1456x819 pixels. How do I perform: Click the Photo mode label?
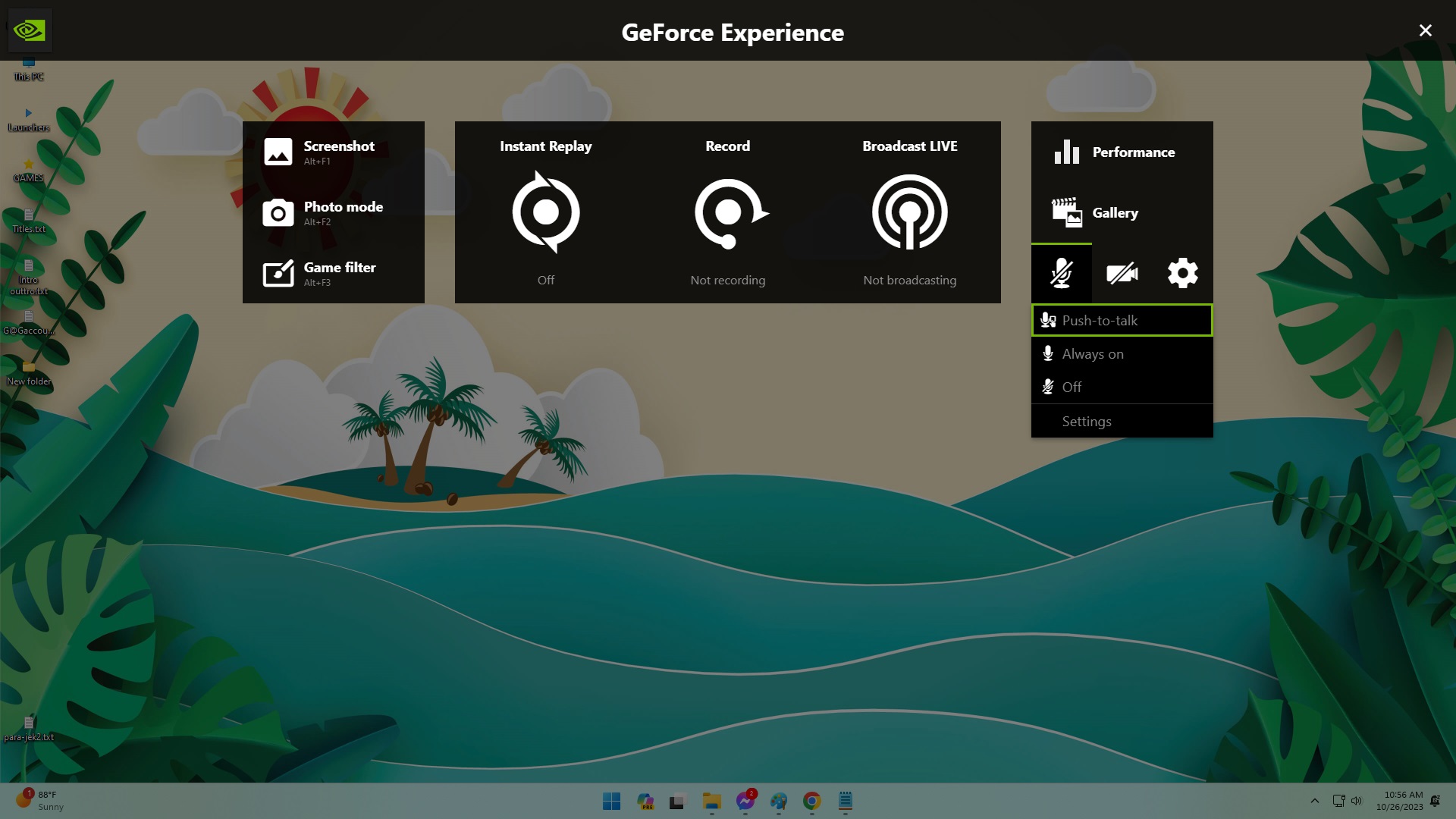tap(344, 206)
